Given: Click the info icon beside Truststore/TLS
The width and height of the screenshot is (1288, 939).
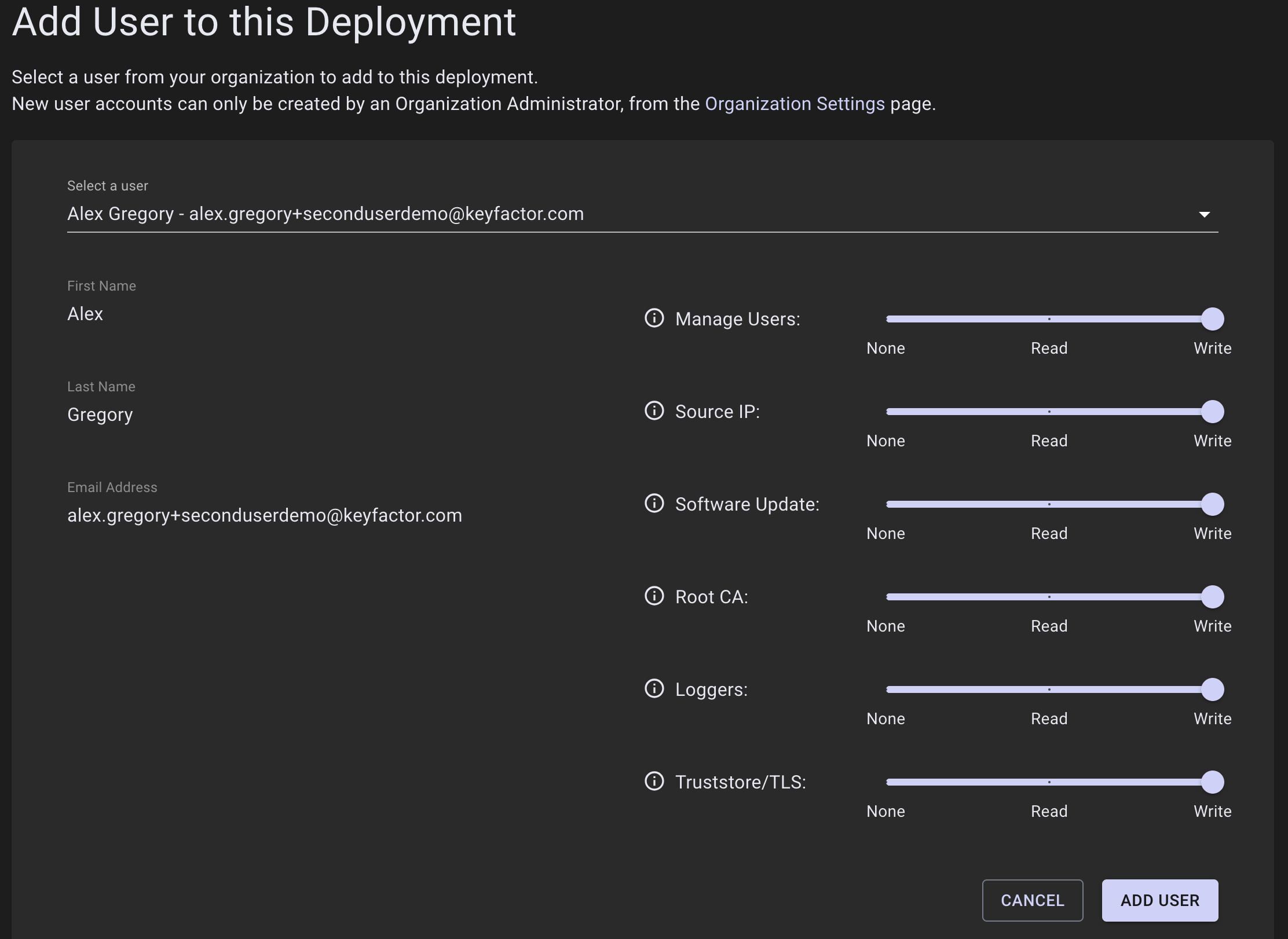Looking at the screenshot, I should pyautogui.click(x=654, y=781).
